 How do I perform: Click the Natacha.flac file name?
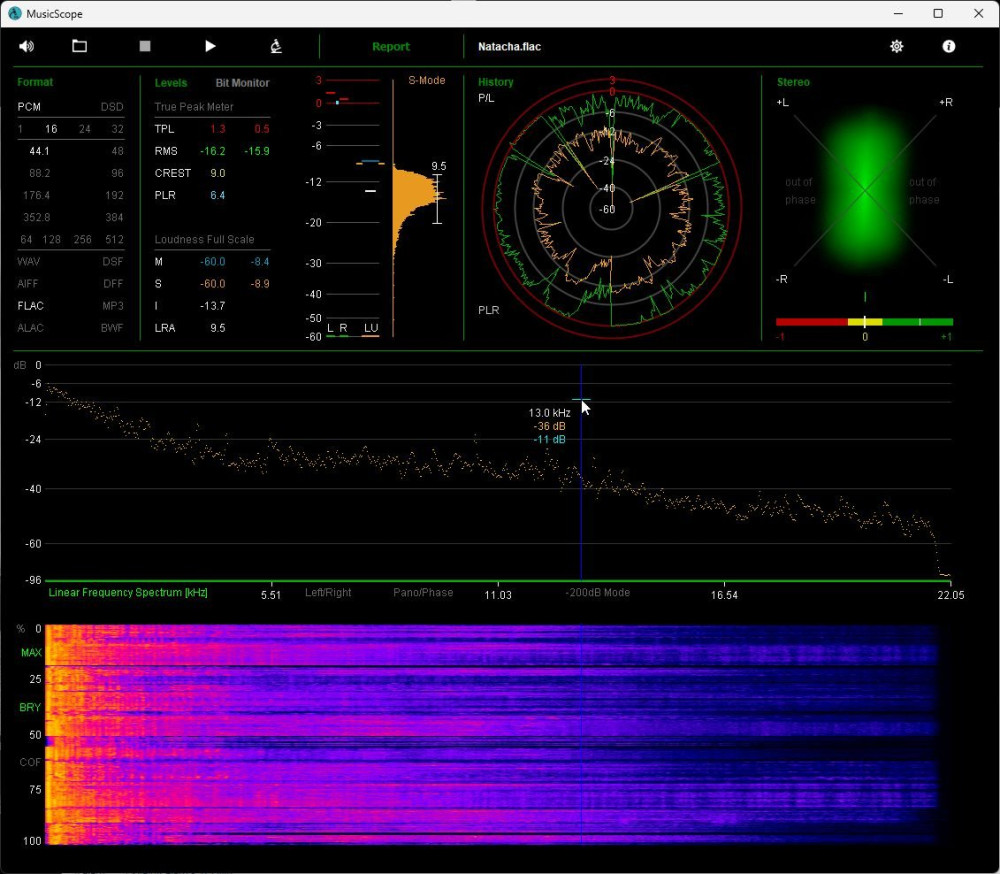[510, 47]
